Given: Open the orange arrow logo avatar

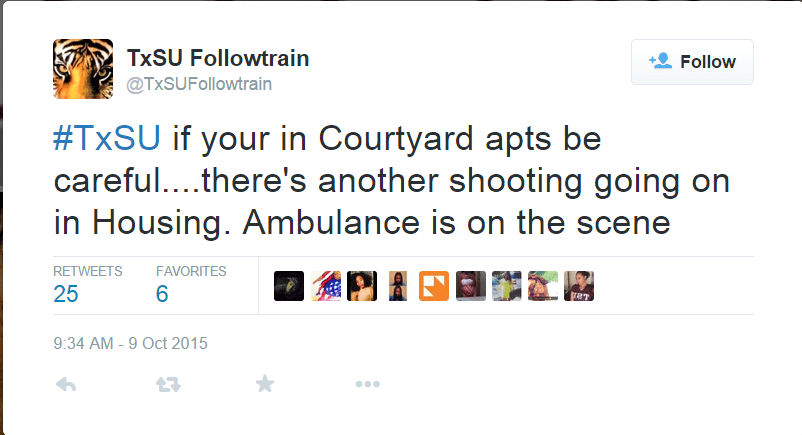Looking at the screenshot, I should pyautogui.click(x=434, y=286).
